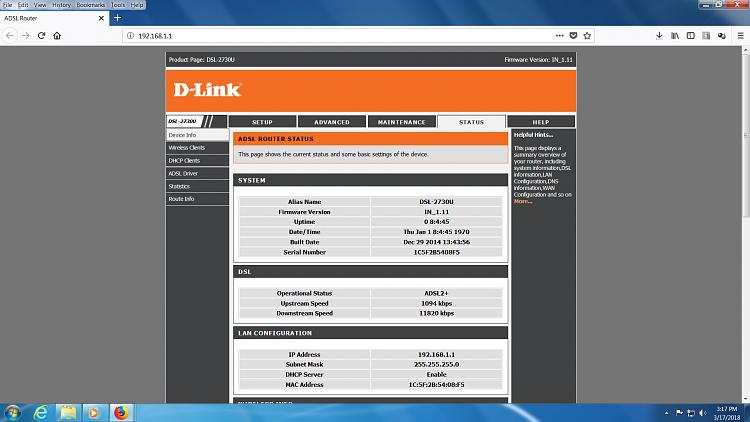The width and height of the screenshot is (750, 422).
Task: Click the volume speaker tray icon
Action: point(703,413)
